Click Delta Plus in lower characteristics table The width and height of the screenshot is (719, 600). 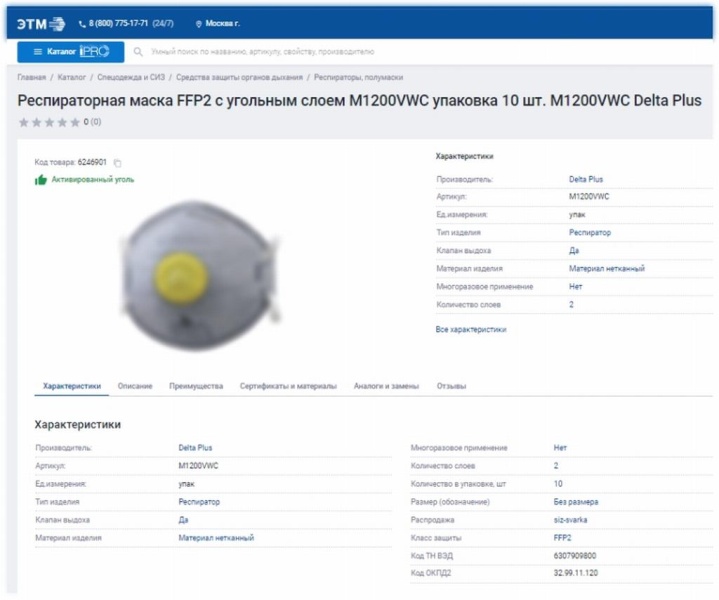click(x=195, y=448)
